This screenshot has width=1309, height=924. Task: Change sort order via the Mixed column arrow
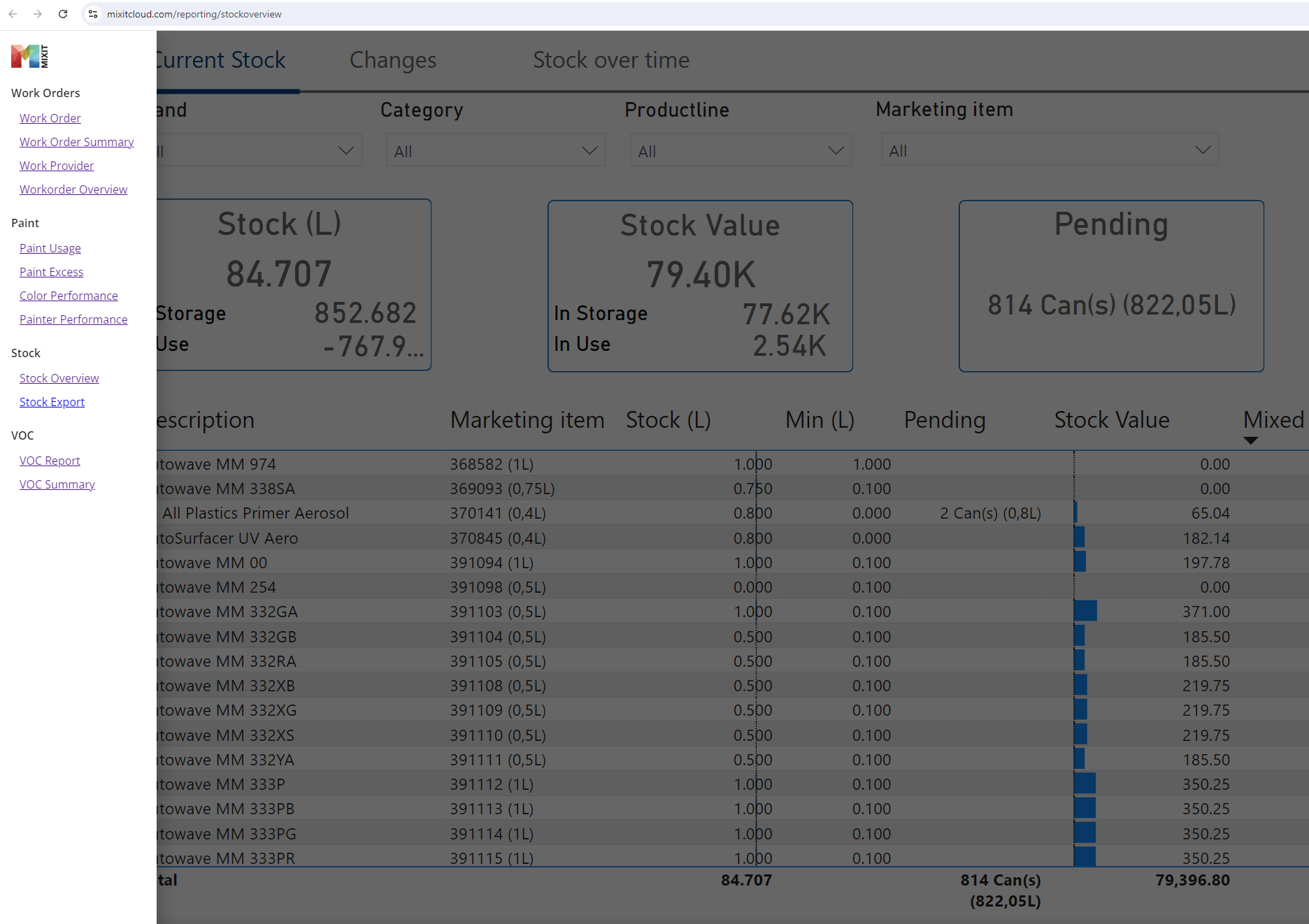click(1250, 440)
